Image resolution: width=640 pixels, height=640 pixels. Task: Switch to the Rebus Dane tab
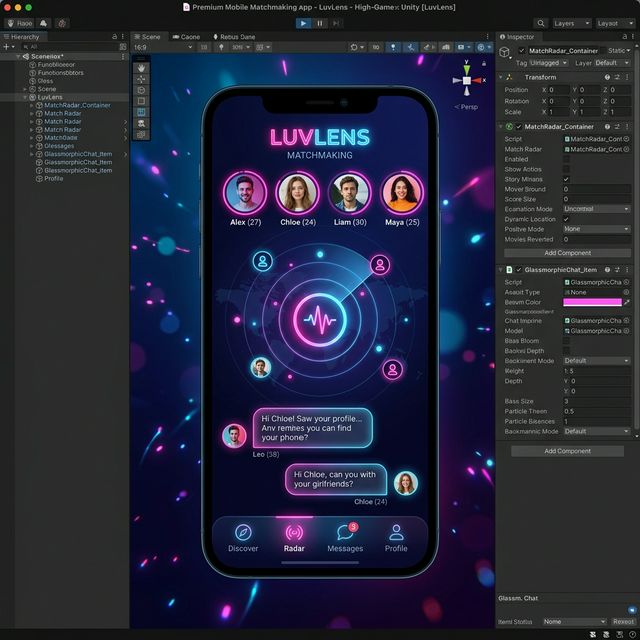pos(234,37)
